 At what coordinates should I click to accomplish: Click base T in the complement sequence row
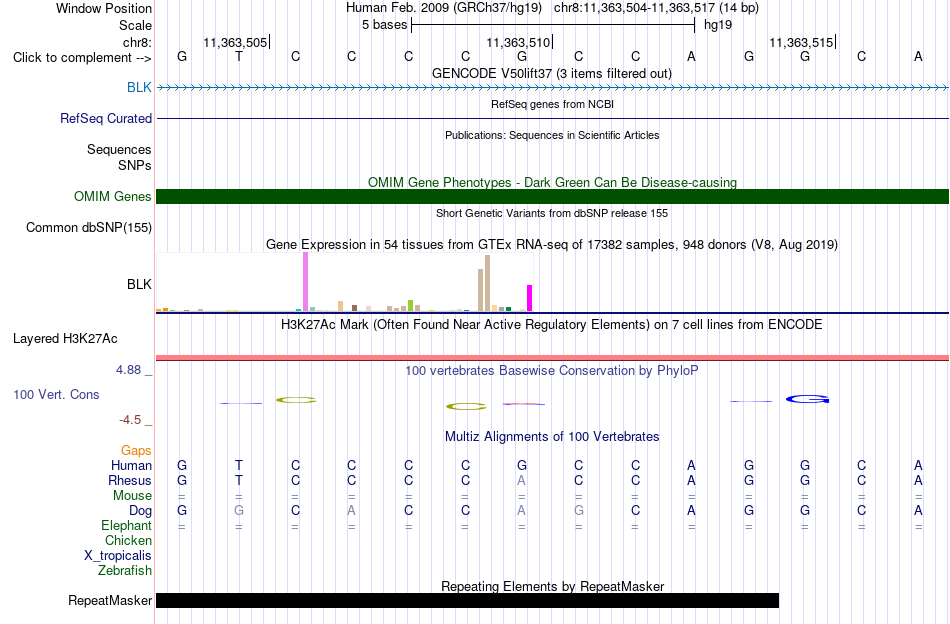pyautogui.click(x=239, y=57)
